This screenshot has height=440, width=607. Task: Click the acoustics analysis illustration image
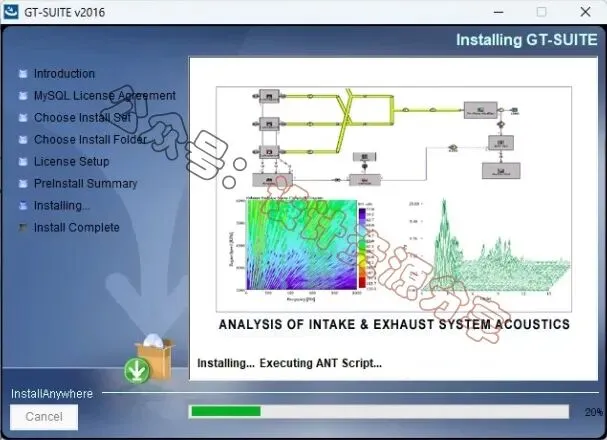(x=394, y=199)
